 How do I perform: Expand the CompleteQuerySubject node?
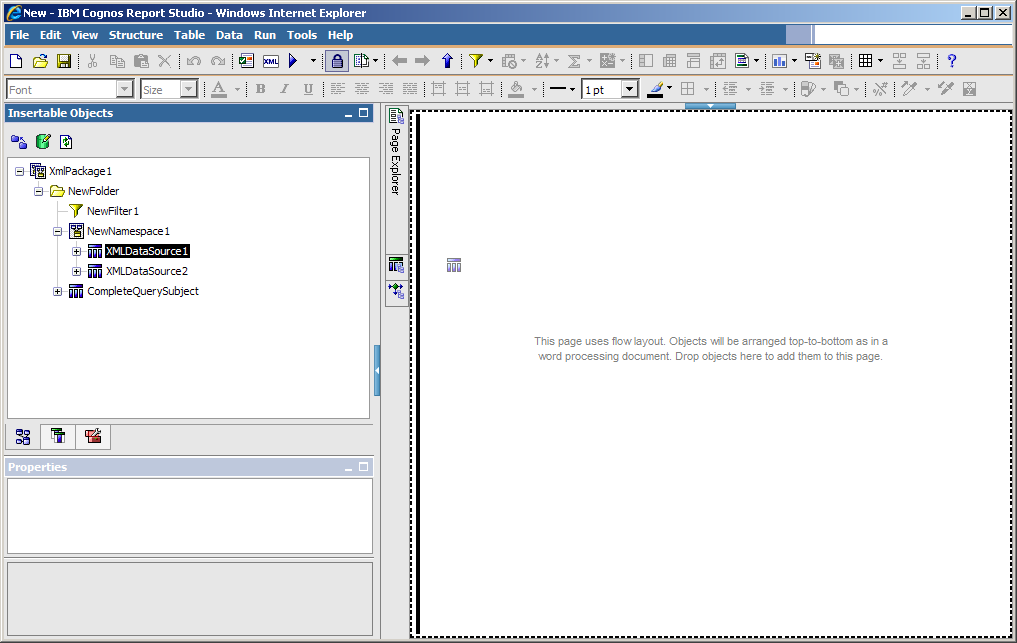tap(58, 291)
